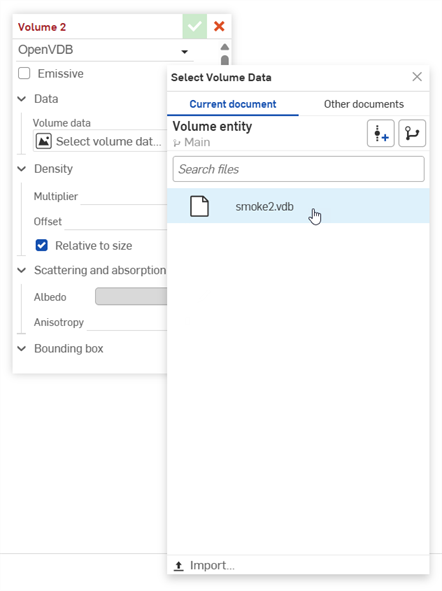
Task: Collapse the Bounding box section
Action: click(22, 348)
